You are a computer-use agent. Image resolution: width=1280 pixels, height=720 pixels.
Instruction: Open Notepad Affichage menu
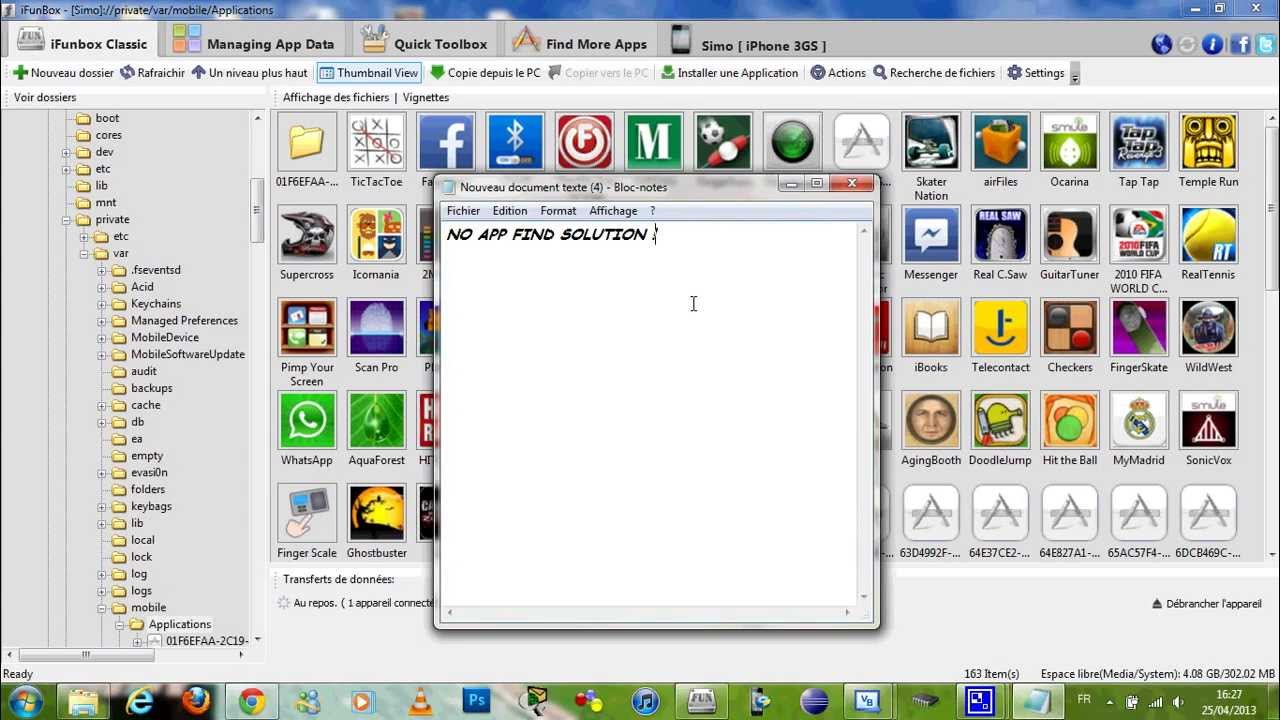tap(613, 211)
